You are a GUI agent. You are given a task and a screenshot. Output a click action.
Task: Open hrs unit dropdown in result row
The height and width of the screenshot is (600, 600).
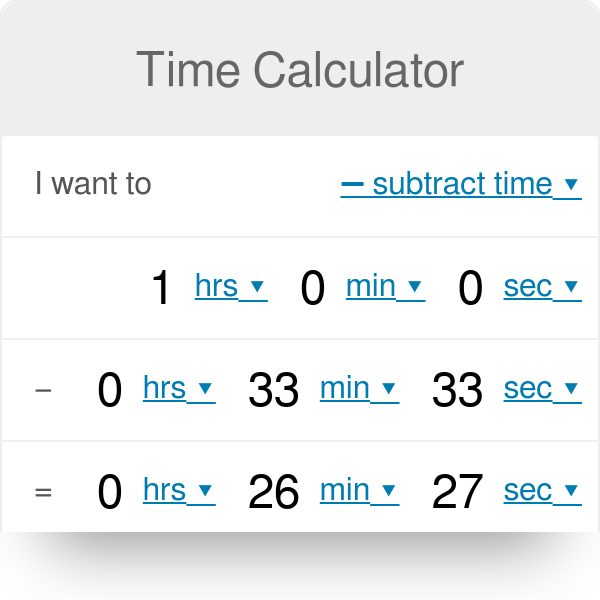178,490
